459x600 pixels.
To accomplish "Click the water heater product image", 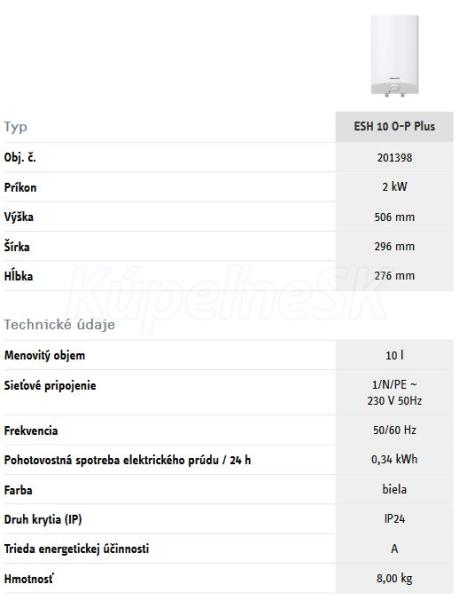I will pos(394,56).
